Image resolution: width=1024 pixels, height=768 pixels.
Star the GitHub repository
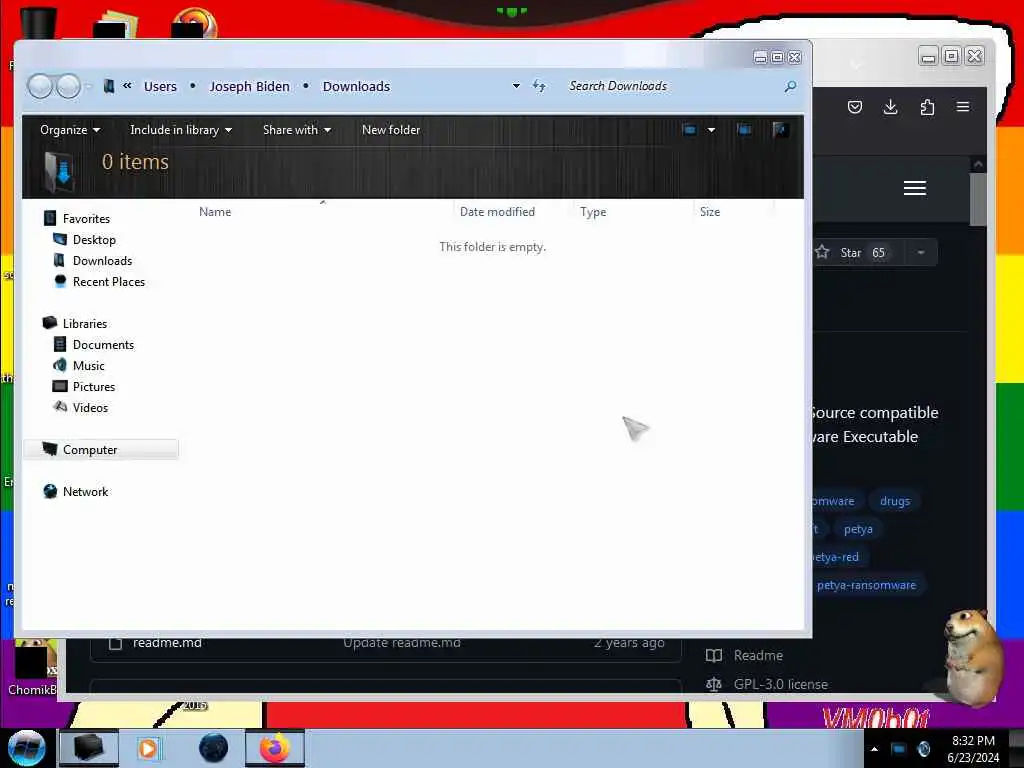(x=856, y=253)
